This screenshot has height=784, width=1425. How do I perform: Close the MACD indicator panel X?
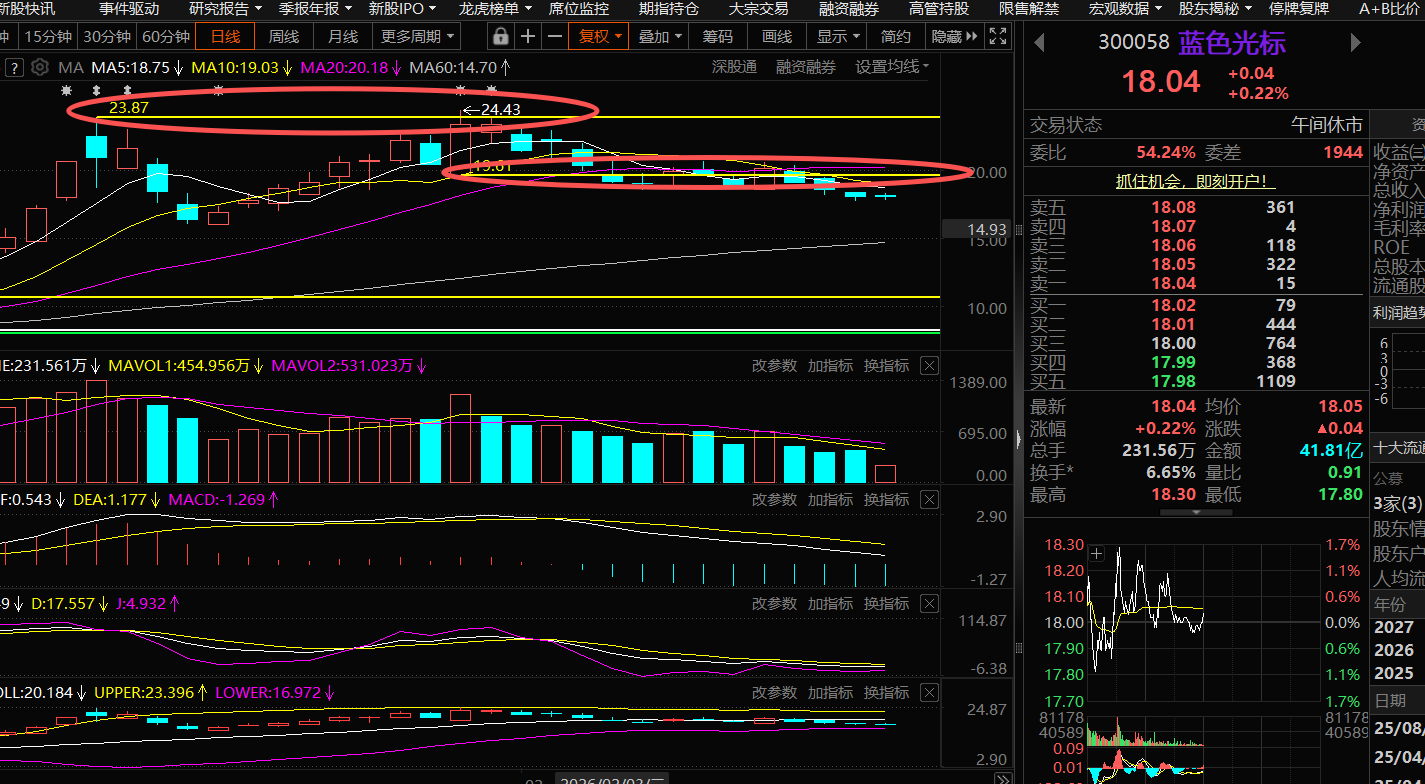929,499
